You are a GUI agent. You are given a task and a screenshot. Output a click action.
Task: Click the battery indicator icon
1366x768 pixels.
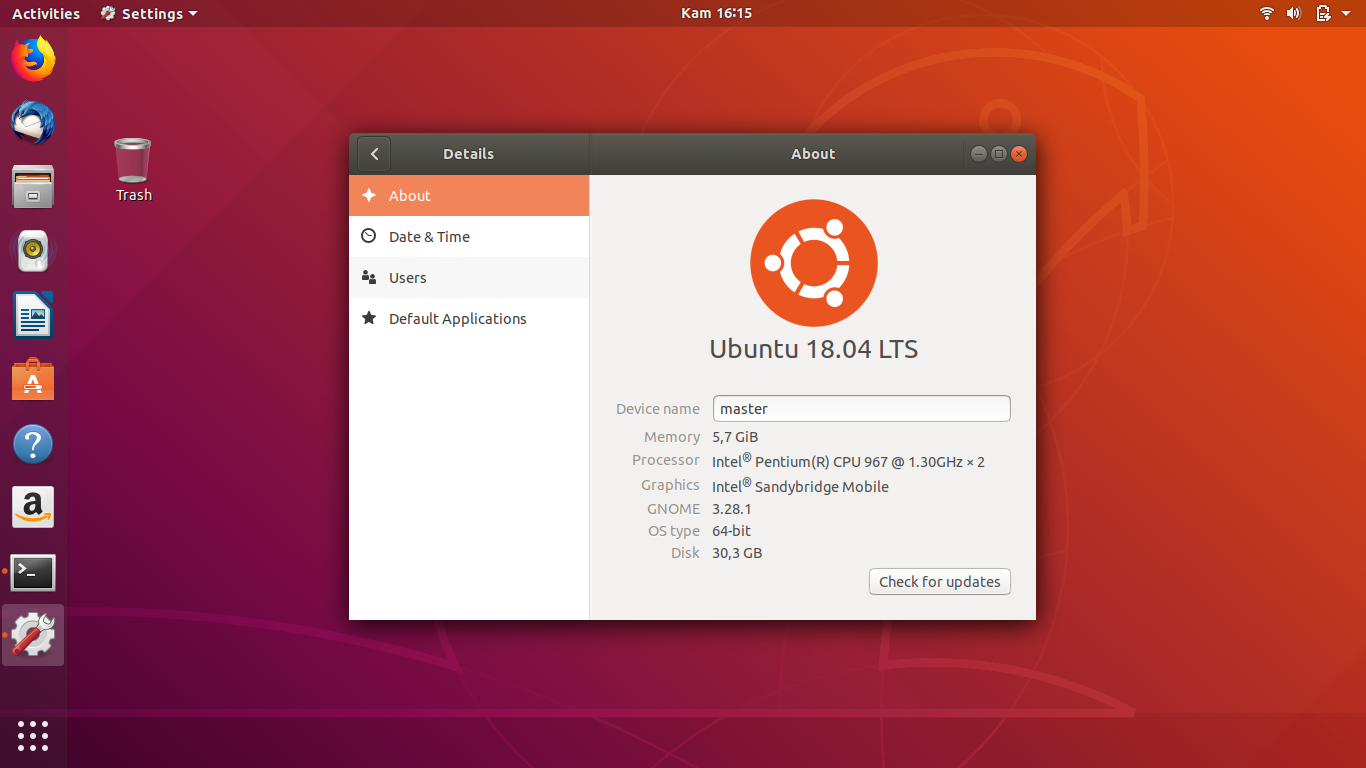click(1323, 13)
